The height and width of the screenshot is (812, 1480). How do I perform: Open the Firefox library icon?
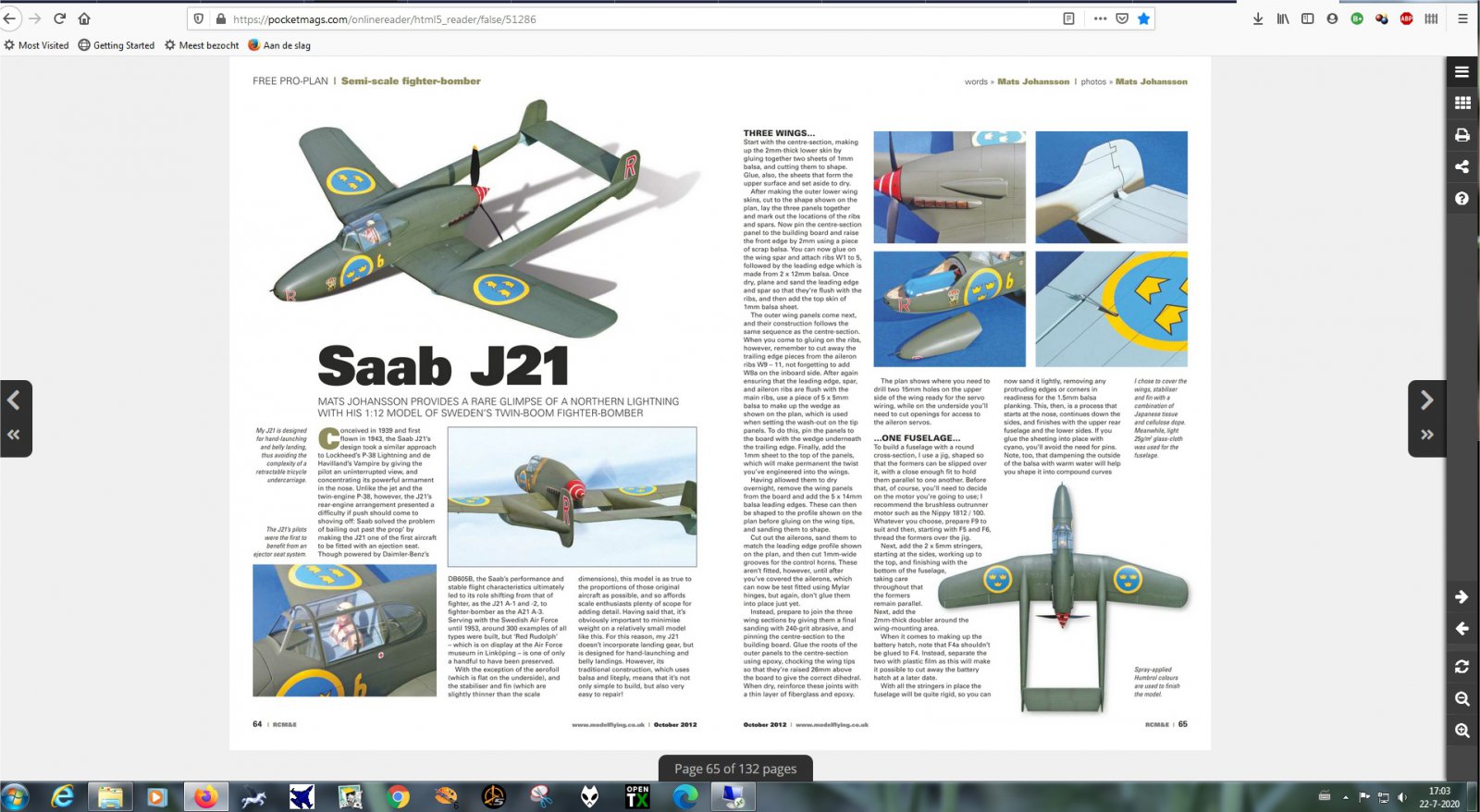[1283, 18]
